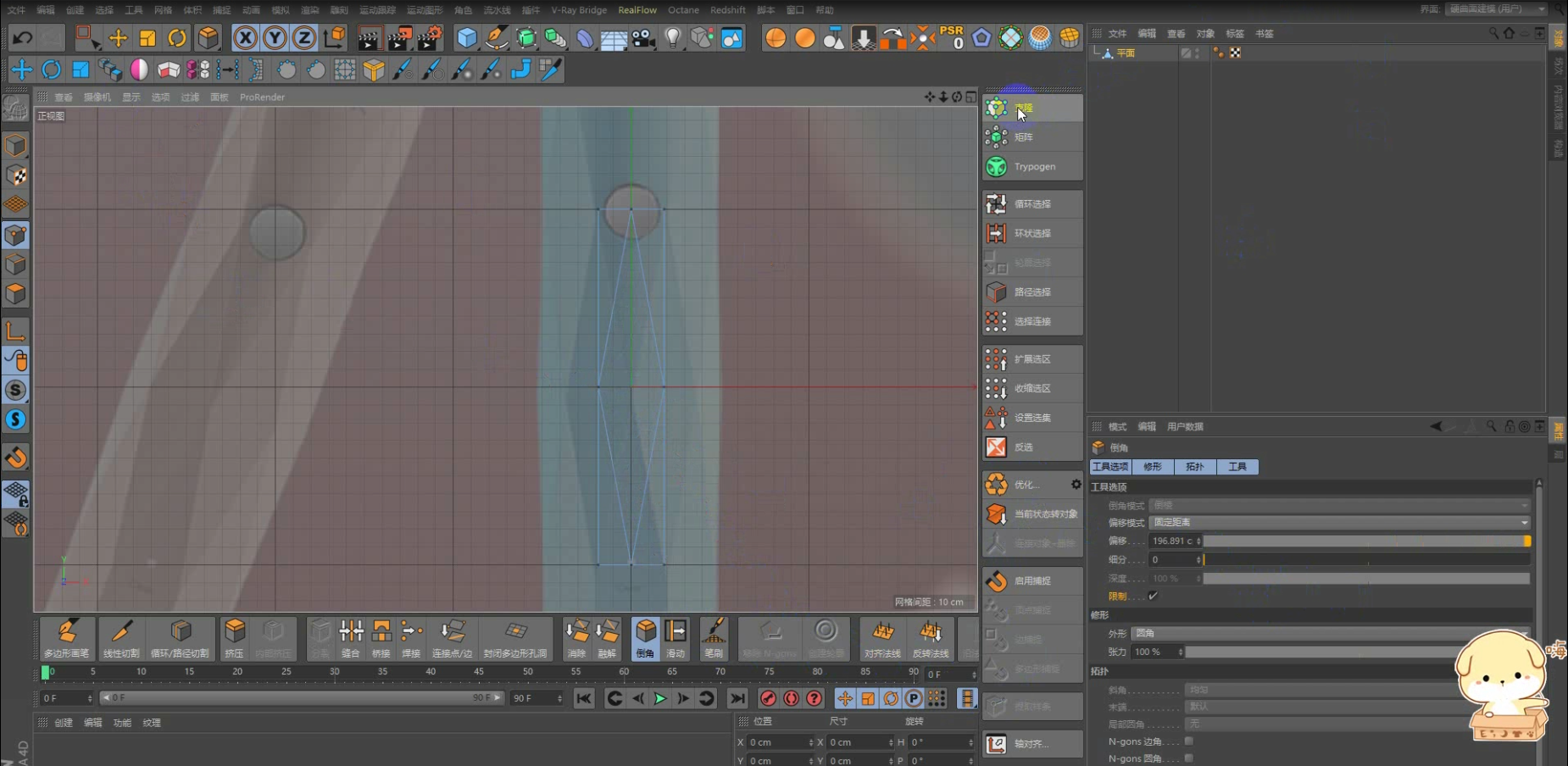
Task: Click 选择连接 (Select Connected)
Action: pyautogui.click(x=1032, y=322)
